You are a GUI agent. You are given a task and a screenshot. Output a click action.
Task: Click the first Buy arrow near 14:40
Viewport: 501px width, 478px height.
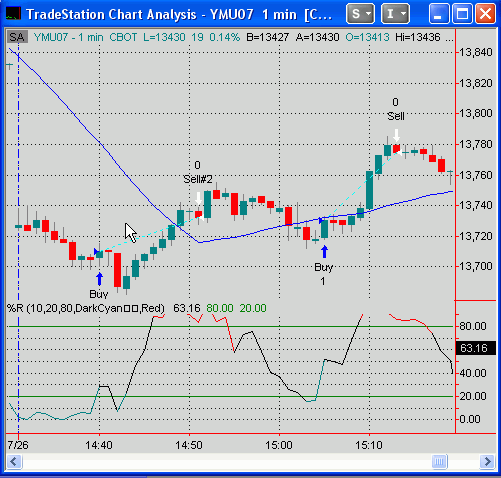(99, 279)
